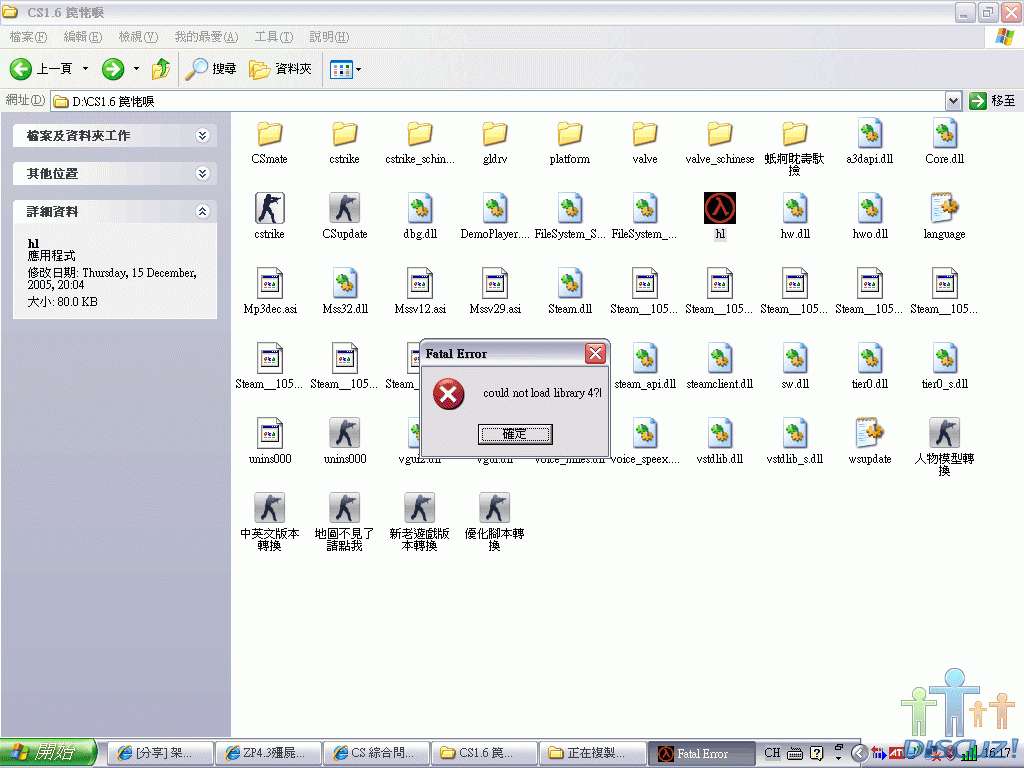Select the 中英文版本轉換 shortcut icon
Screen dimensions: 1024x768
click(x=269, y=508)
